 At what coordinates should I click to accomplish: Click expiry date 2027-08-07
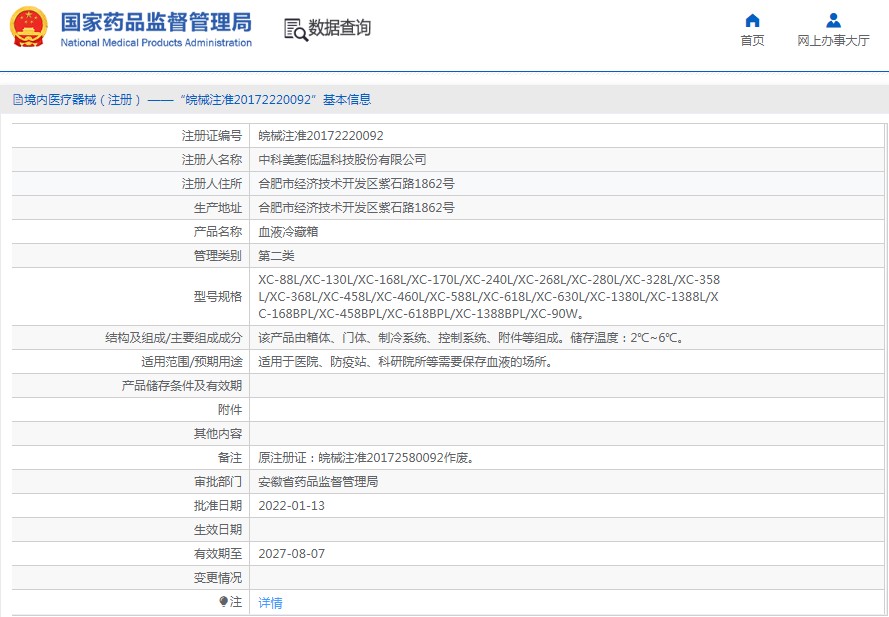click(291, 553)
